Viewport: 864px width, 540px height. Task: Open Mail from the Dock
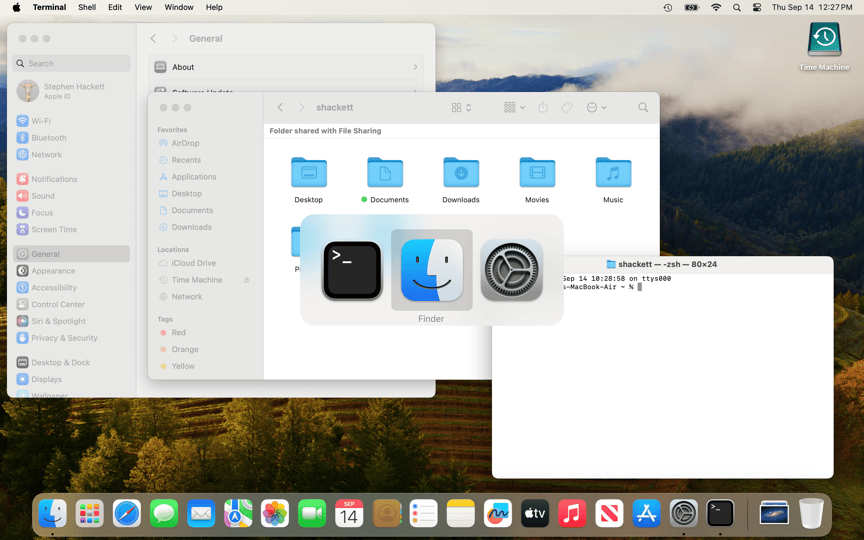coord(201,514)
